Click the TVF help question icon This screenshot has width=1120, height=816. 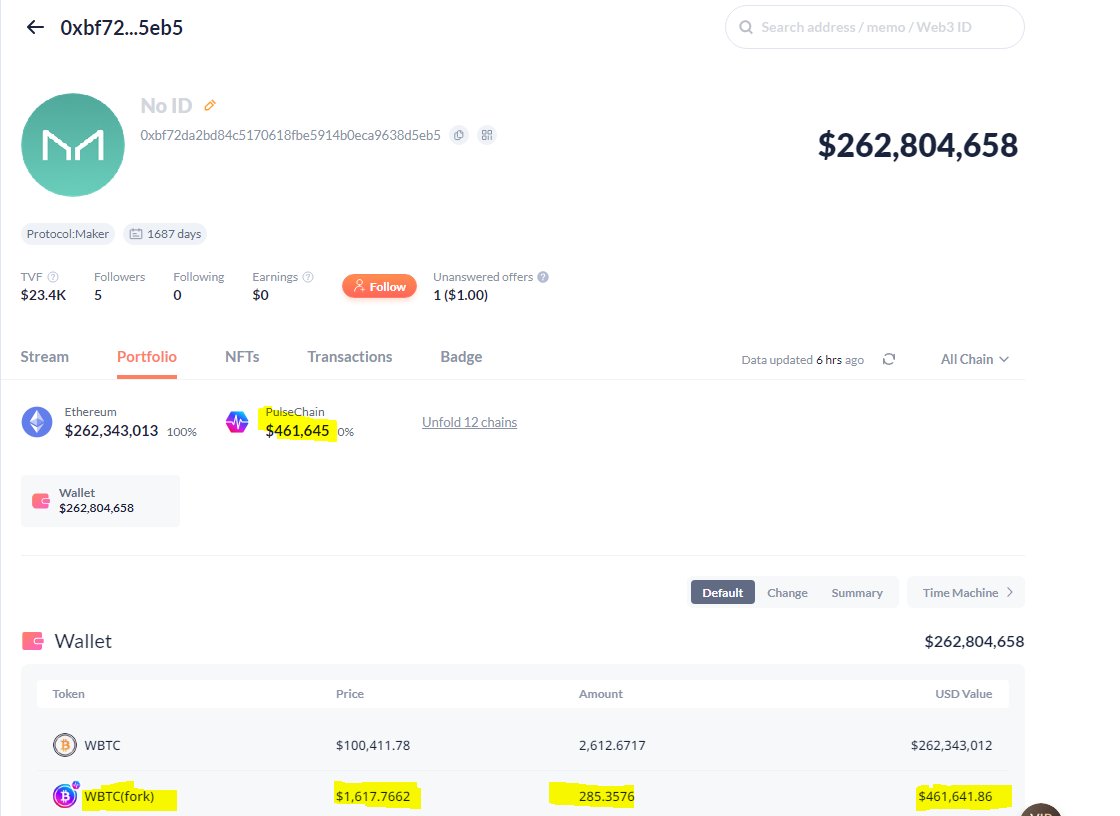53,277
